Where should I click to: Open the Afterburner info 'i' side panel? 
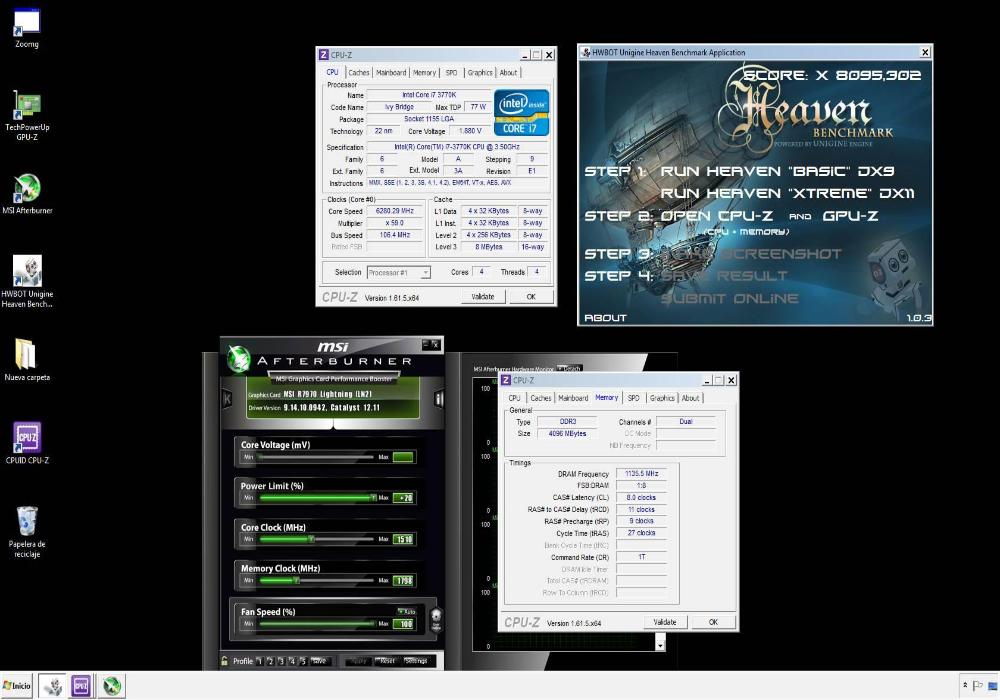439,399
